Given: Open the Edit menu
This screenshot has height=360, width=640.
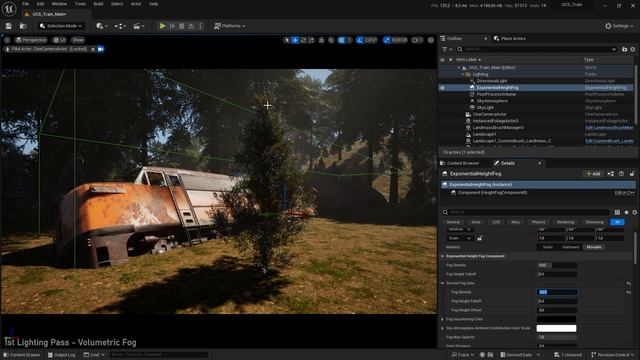Looking at the screenshot, I should click(x=40, y=4).
